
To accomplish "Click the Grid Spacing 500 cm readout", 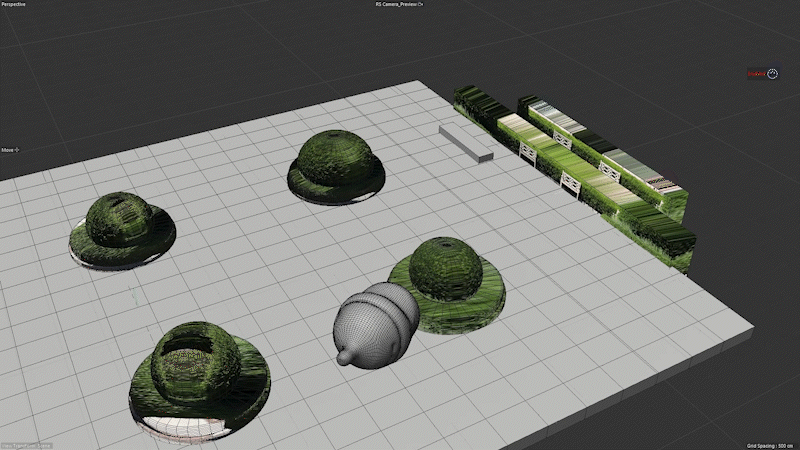I will click(772, 446).
